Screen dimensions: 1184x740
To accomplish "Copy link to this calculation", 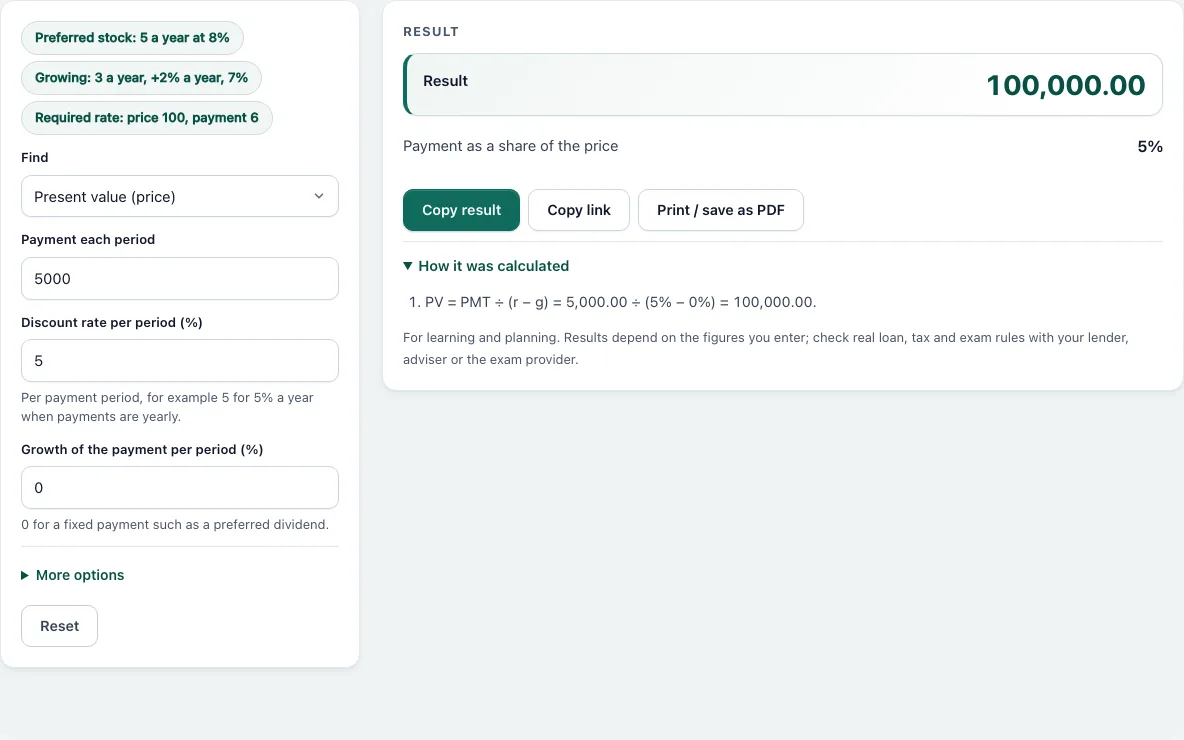I will pyautogui.click(x=579, y=210).
